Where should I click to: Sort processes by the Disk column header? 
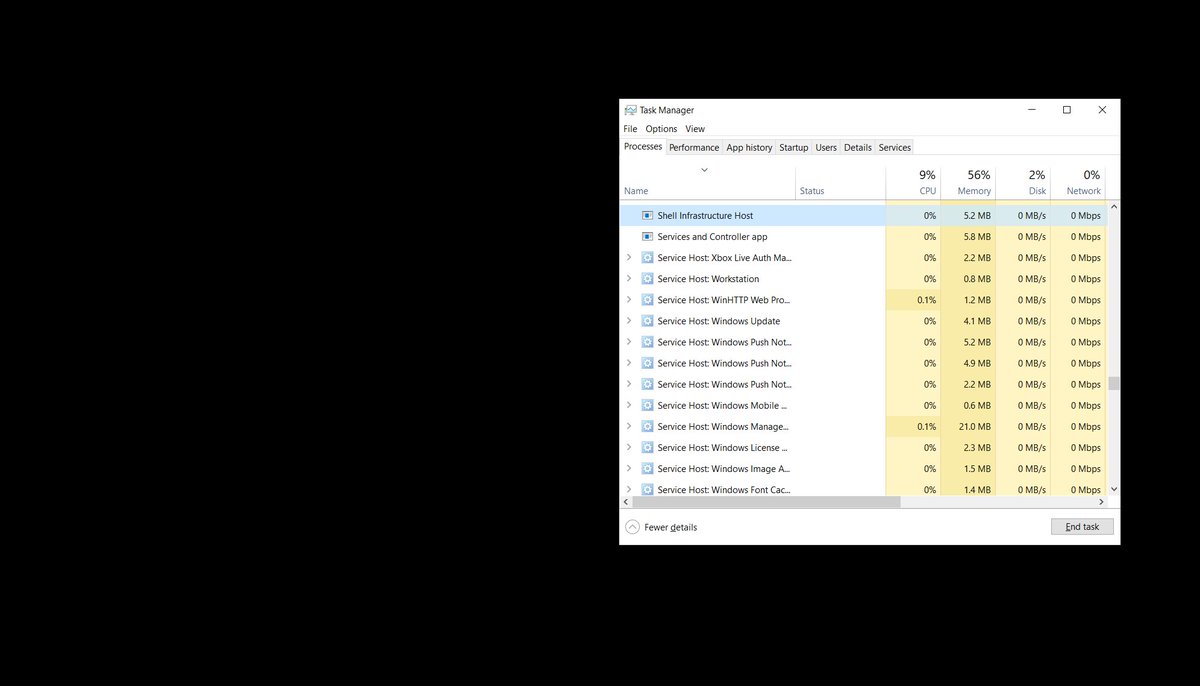click(x=1023, y=182)
